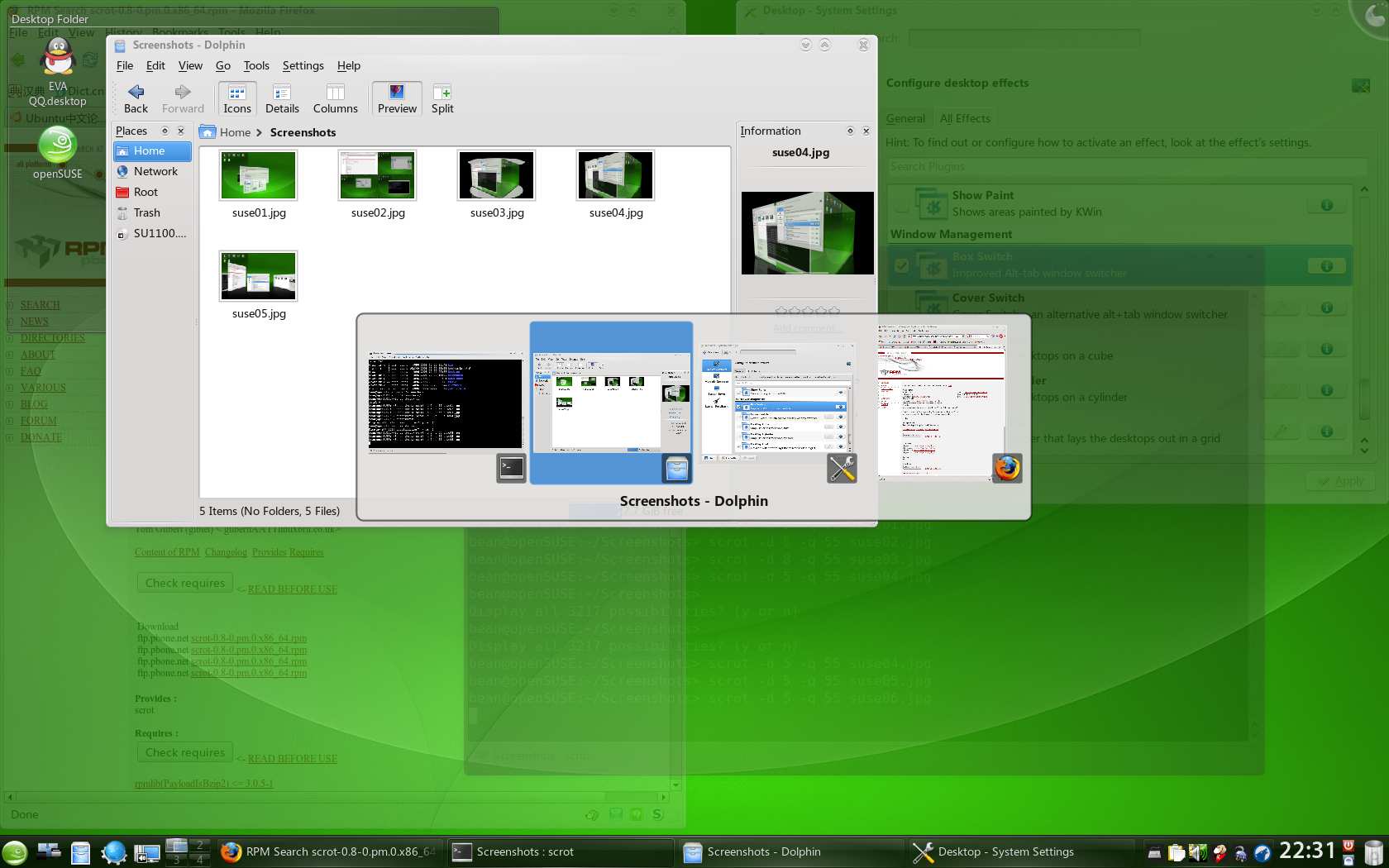1389x868 pixels.
Task: Switch to the All Effects tab
Action: click(965, 118)
